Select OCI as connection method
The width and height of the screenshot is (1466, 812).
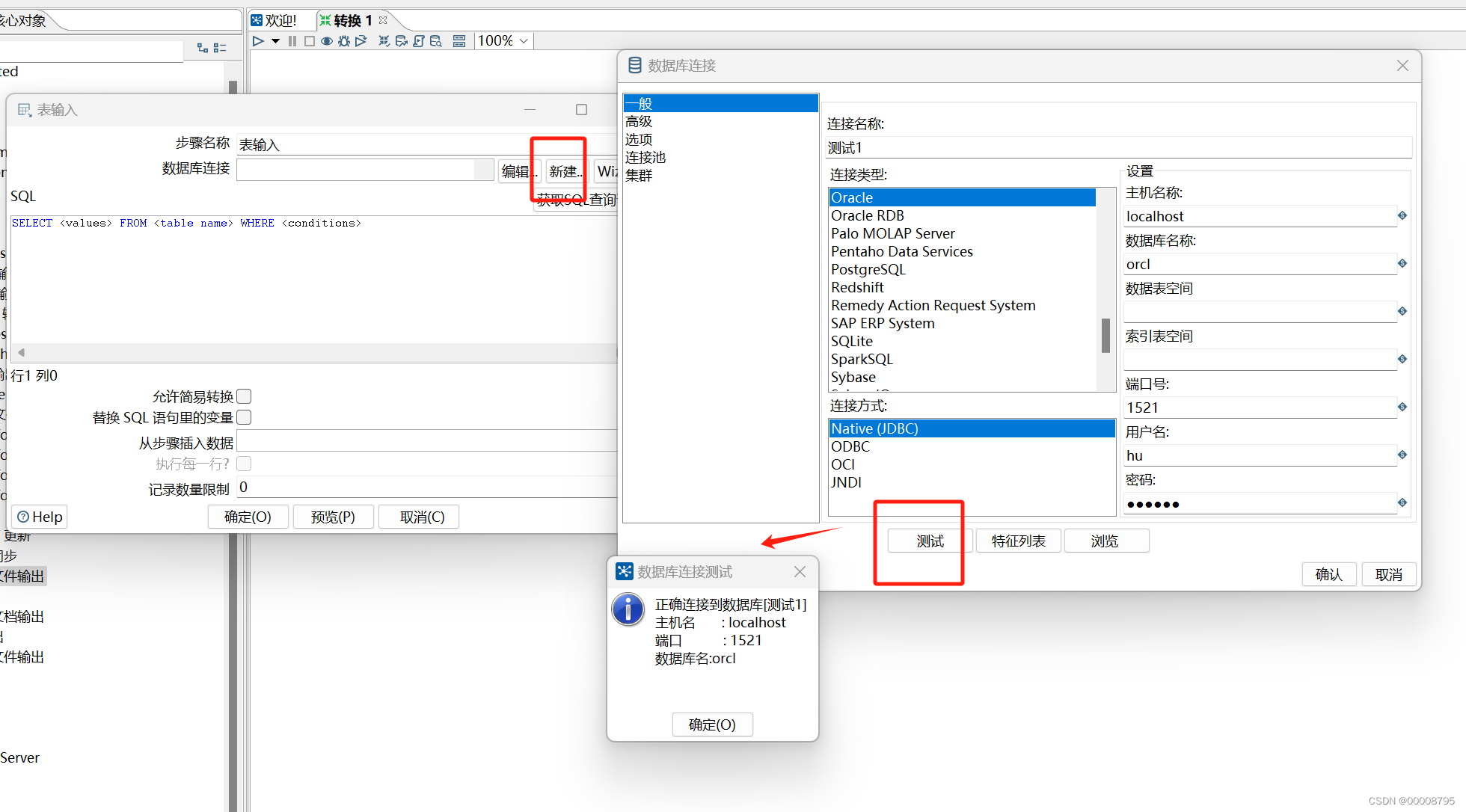click(x=843, y=464)
